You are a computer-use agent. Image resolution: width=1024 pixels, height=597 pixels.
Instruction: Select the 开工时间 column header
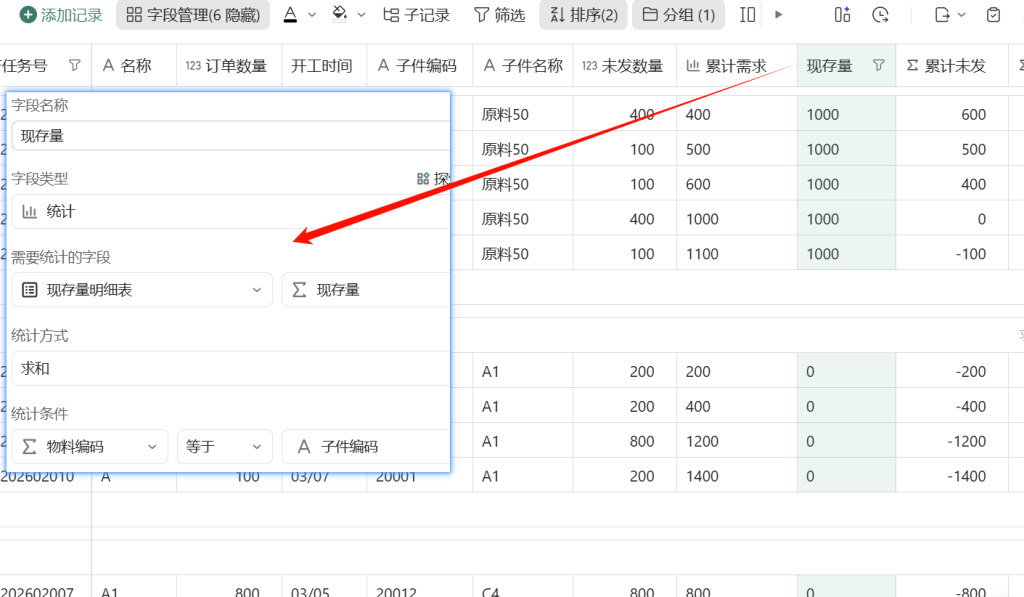point(324,65)
